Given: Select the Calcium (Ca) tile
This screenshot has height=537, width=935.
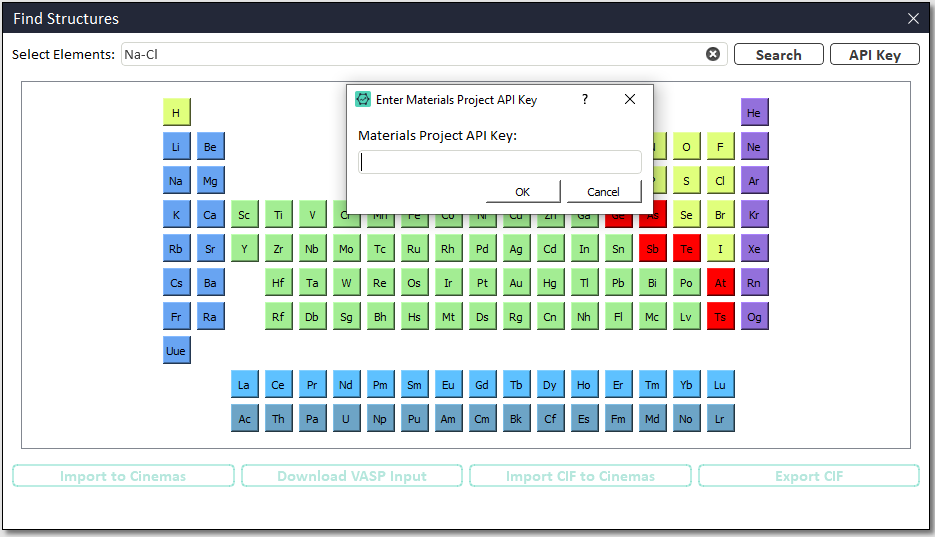Looking at the screenshot, I should pos(210,214).
